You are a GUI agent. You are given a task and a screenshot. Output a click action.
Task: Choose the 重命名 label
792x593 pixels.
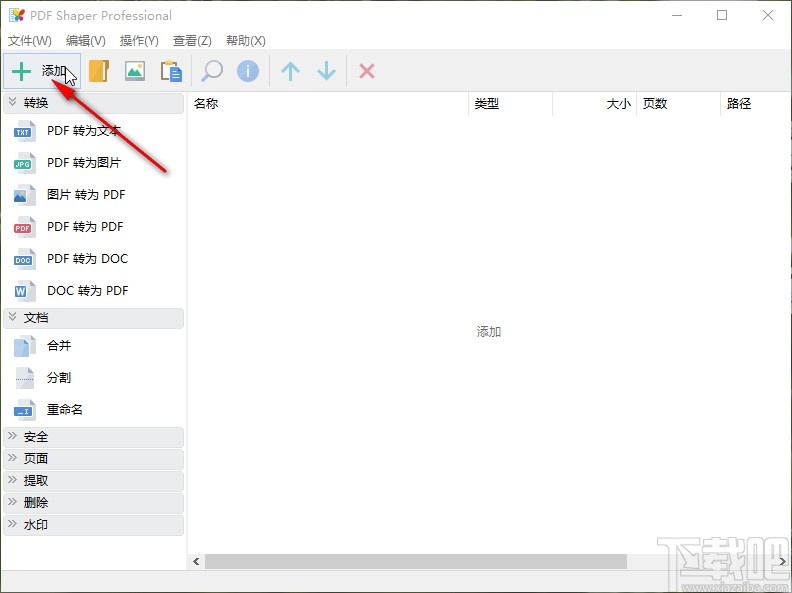(x=65, y=409)
